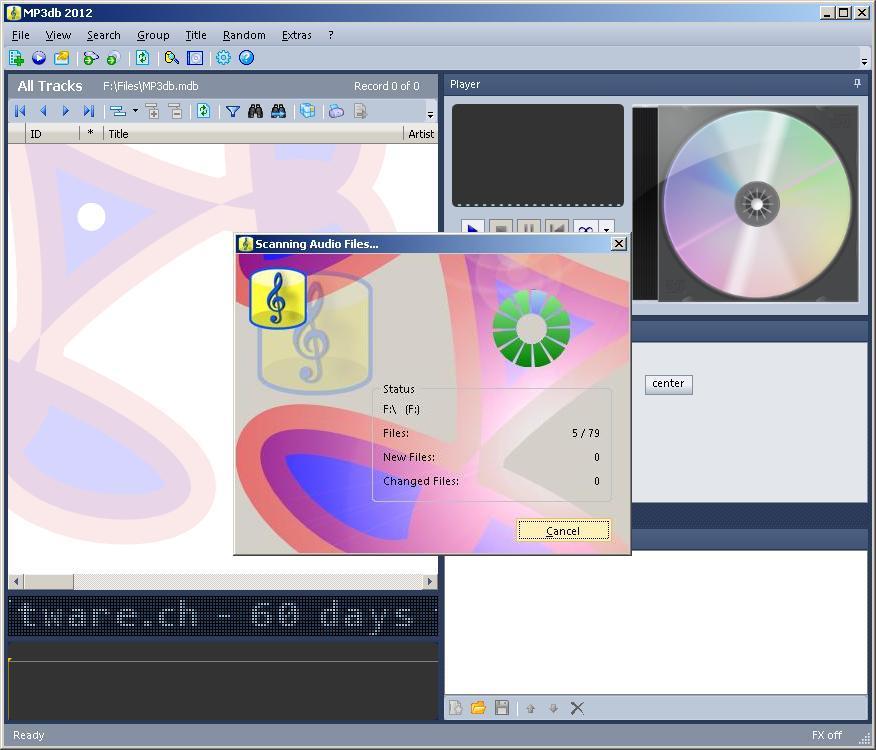876x750 pixels.
Task: Go to next record arrow in All Tracks
Action: pyautogui.click(x=65, y=111)
